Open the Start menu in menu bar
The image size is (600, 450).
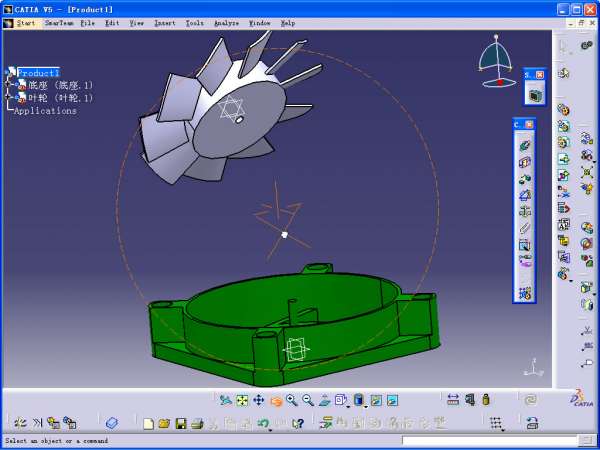click(x=25, y=22)
